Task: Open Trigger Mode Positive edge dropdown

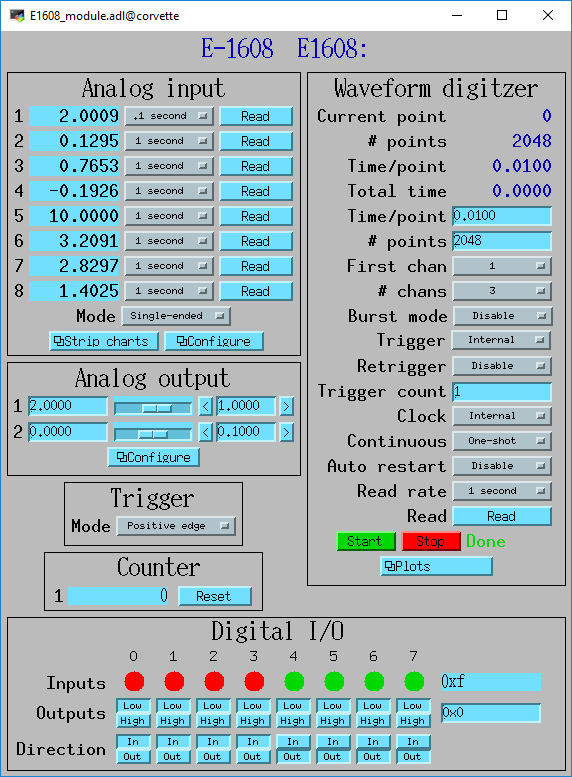Action: (x=176, y=526)
